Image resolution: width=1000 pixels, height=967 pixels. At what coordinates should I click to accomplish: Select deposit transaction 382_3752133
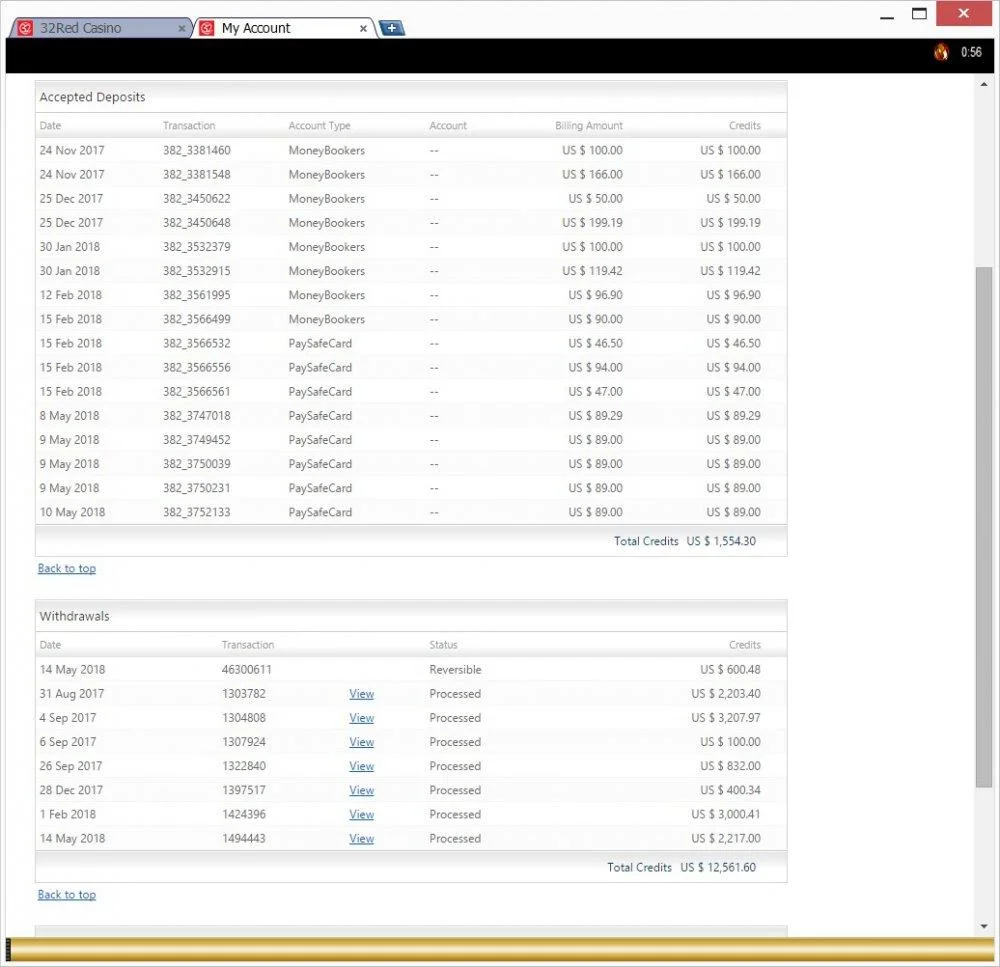coord(196,512)
